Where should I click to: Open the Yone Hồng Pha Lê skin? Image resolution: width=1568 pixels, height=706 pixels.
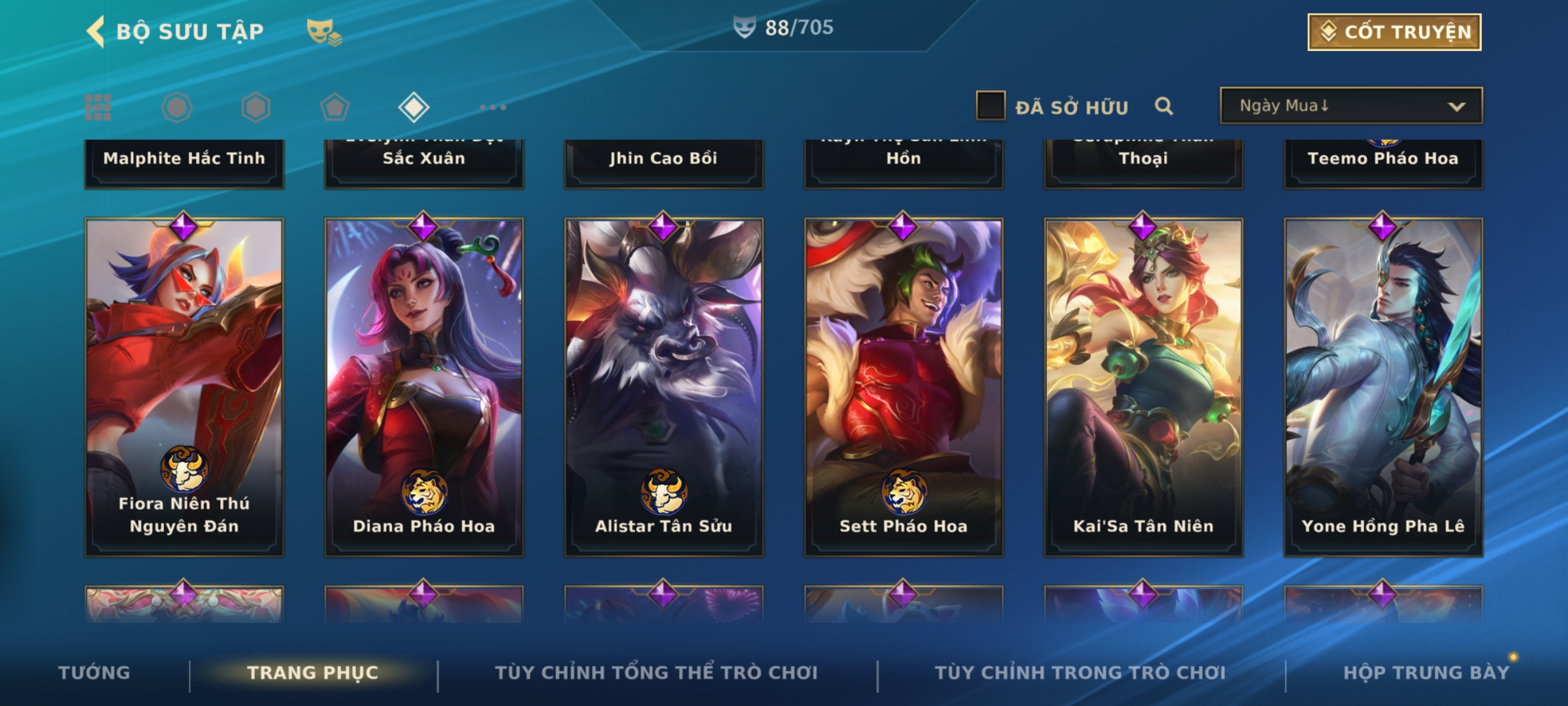tap(1383, 387)
